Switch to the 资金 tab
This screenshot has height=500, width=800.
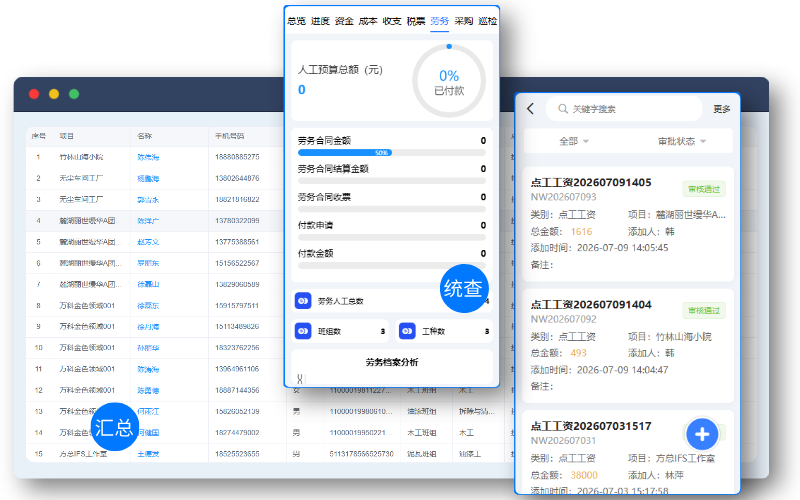tap(344, 21)
